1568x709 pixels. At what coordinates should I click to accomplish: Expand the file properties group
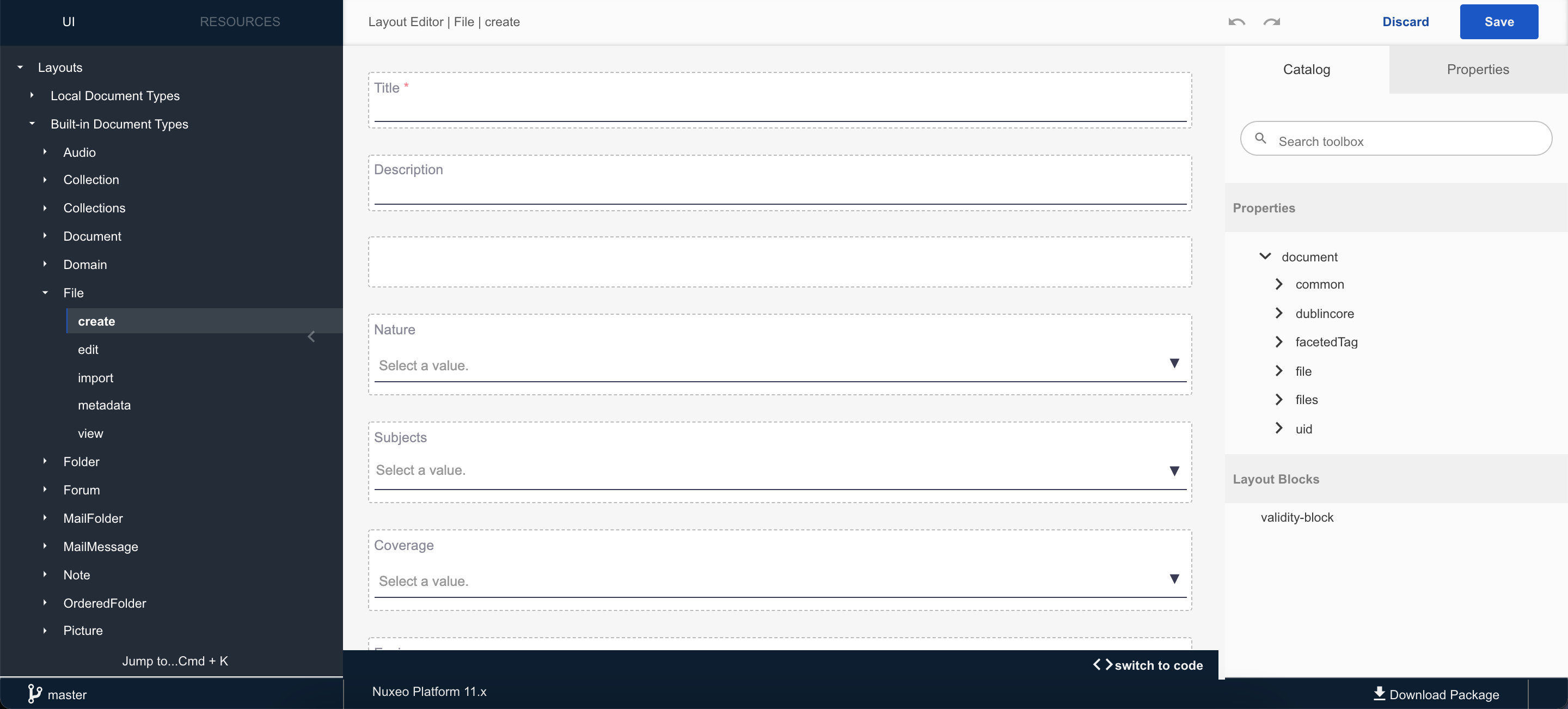click(x=1279, y=371)
